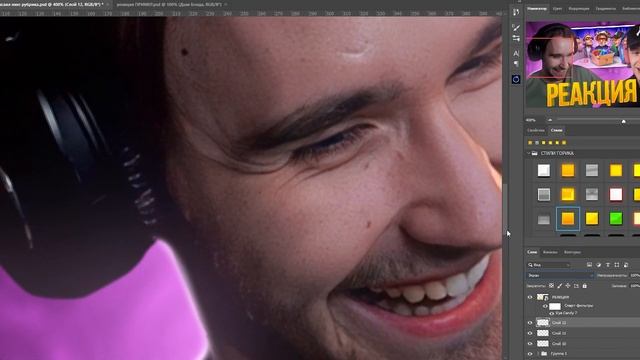Click the Navigator zoom slider handle
Image resolution: width=640 pixels, height=360 pixels.
point(623,121)
